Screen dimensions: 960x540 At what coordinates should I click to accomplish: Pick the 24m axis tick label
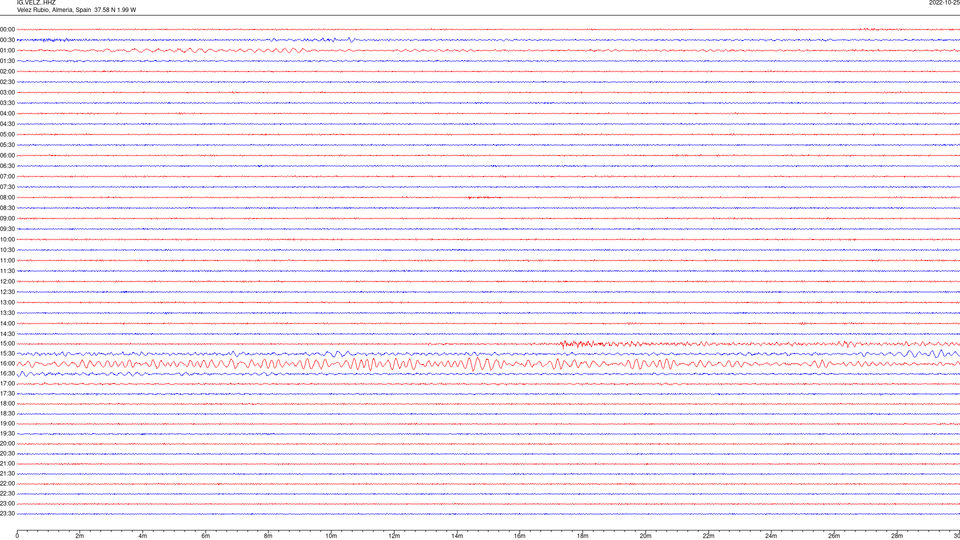(771, 536)
